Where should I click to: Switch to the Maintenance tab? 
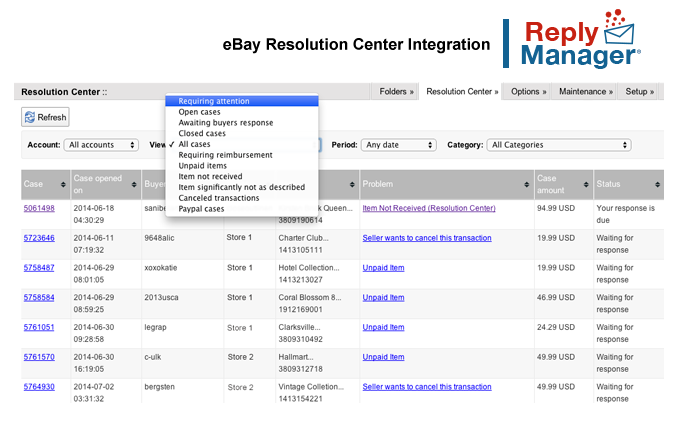pyautogui.click(x=585, y=91)
